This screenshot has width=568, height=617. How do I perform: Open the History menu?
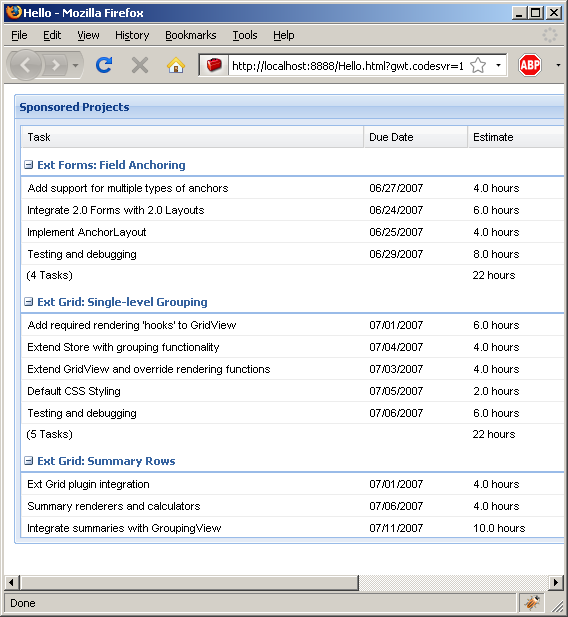(132, 35)
